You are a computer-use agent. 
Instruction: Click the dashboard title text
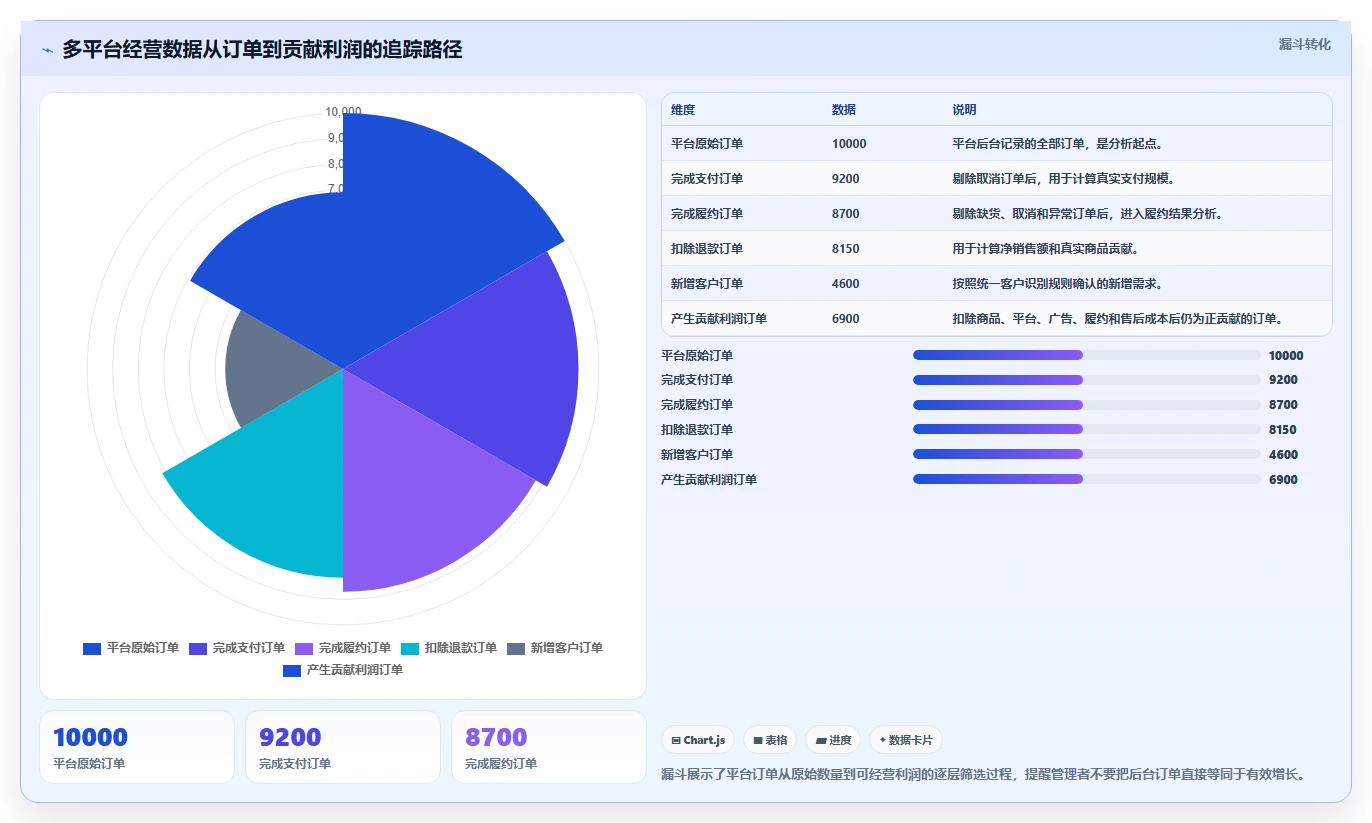262,50
